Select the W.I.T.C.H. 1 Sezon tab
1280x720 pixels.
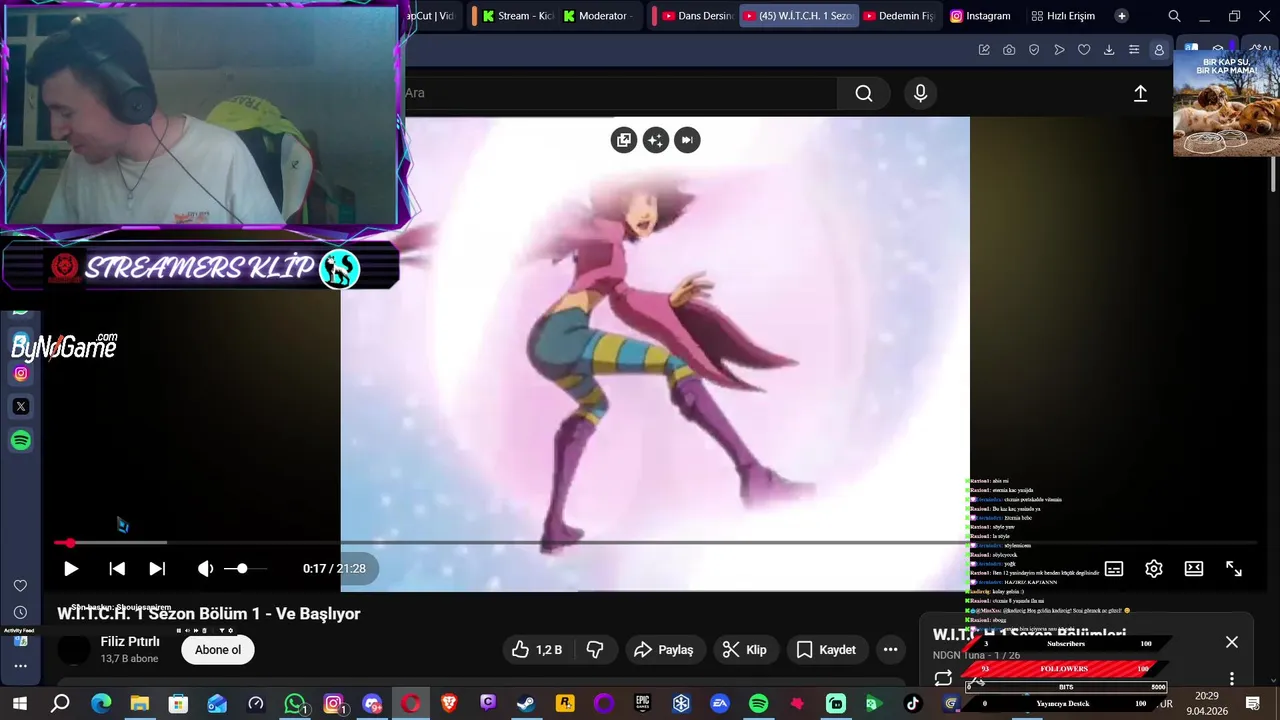pyautogui.click(x=799, y=16)
